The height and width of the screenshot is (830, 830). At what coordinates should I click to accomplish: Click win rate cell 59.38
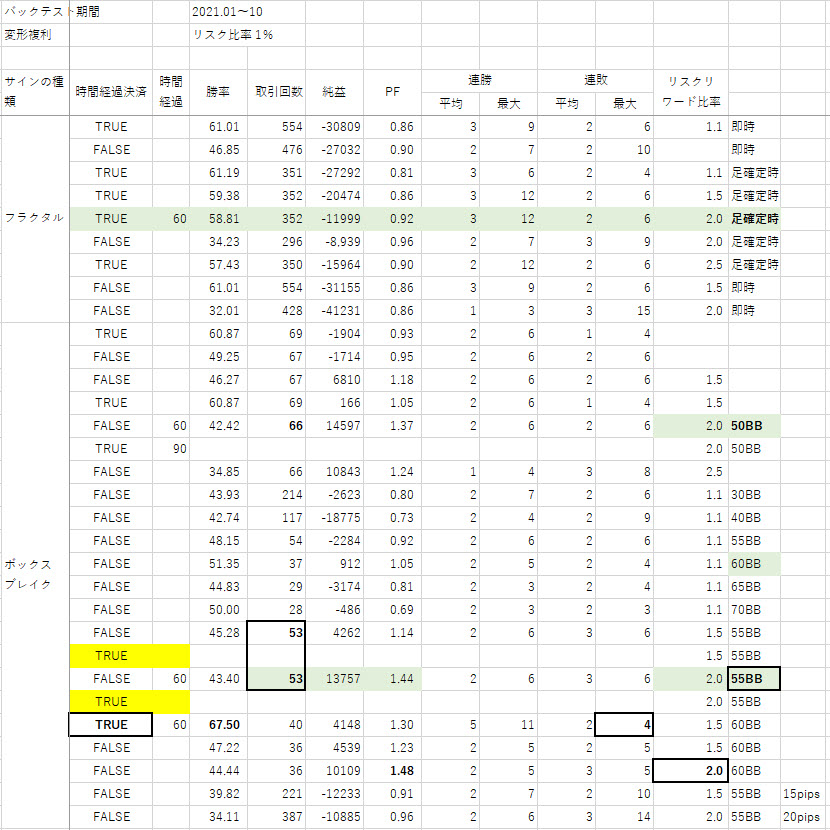[x=218, y=196]
